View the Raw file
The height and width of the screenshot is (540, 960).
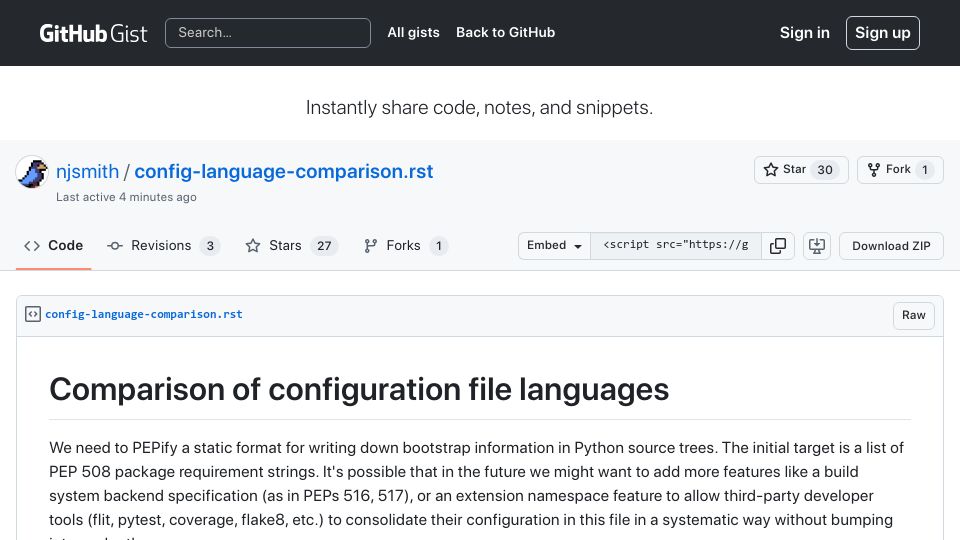click(913, 315)
